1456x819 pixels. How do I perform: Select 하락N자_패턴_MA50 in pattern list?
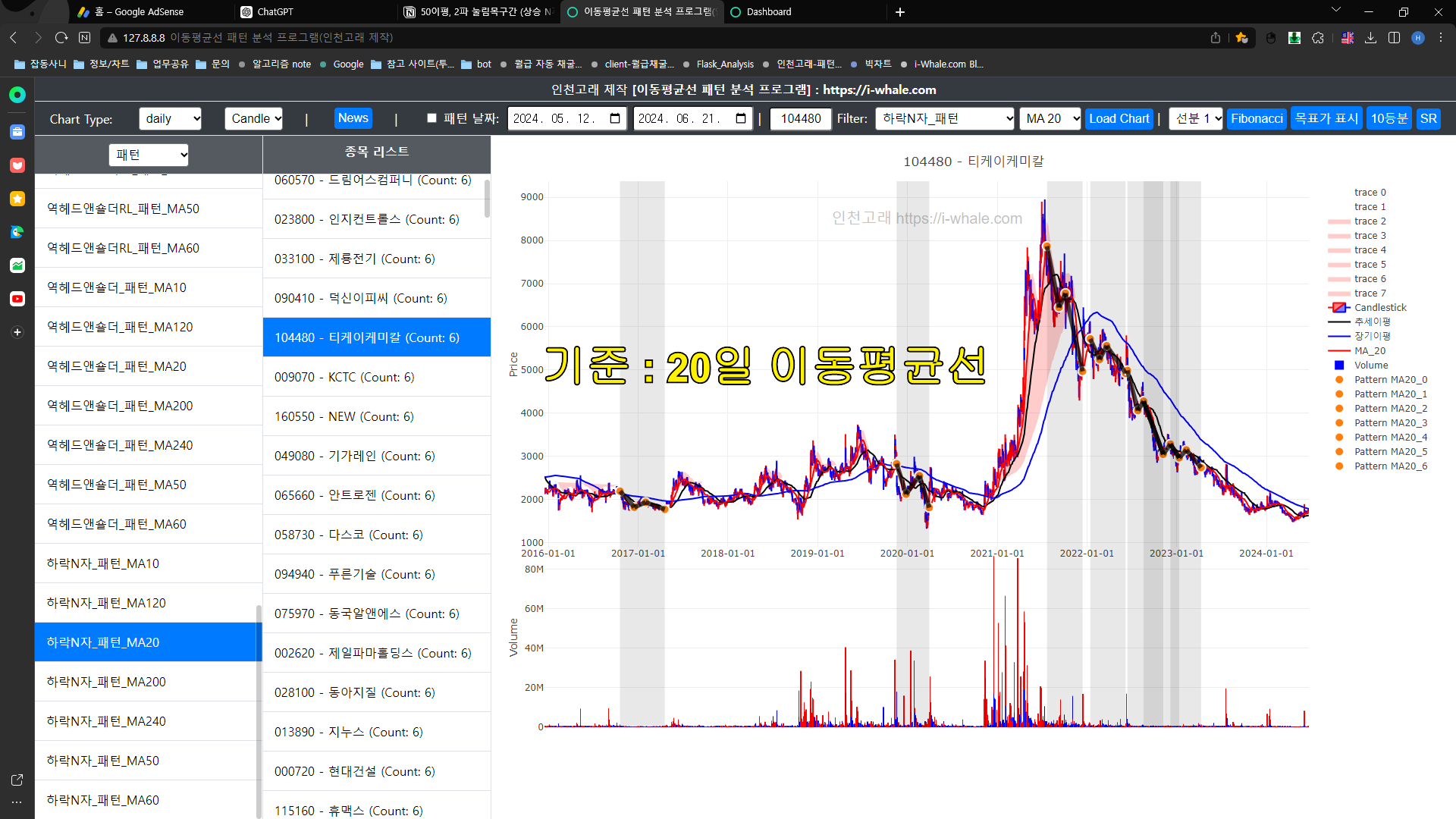point(103,761)
